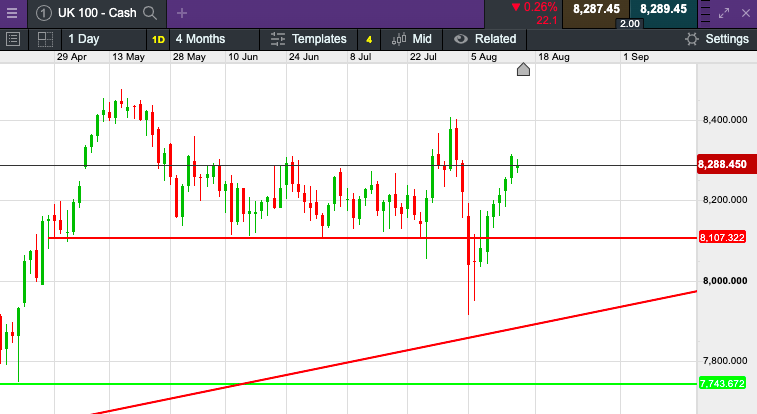
Task: Open the hamburger main menu
Action: pyautogui.click(x=12, y=13)
